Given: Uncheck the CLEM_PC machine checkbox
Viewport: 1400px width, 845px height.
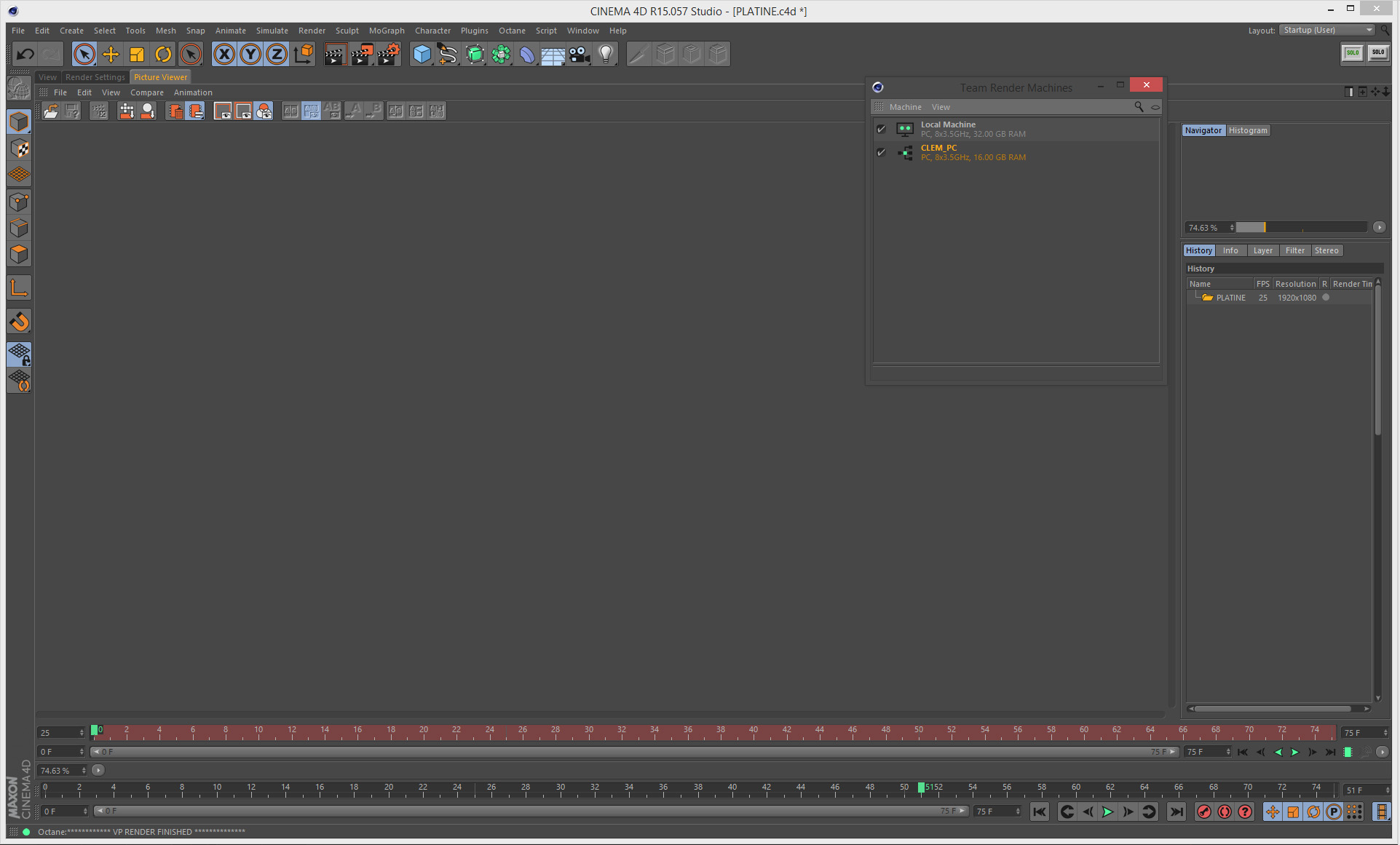Looking at the screenshot, I should coord(881,152).
